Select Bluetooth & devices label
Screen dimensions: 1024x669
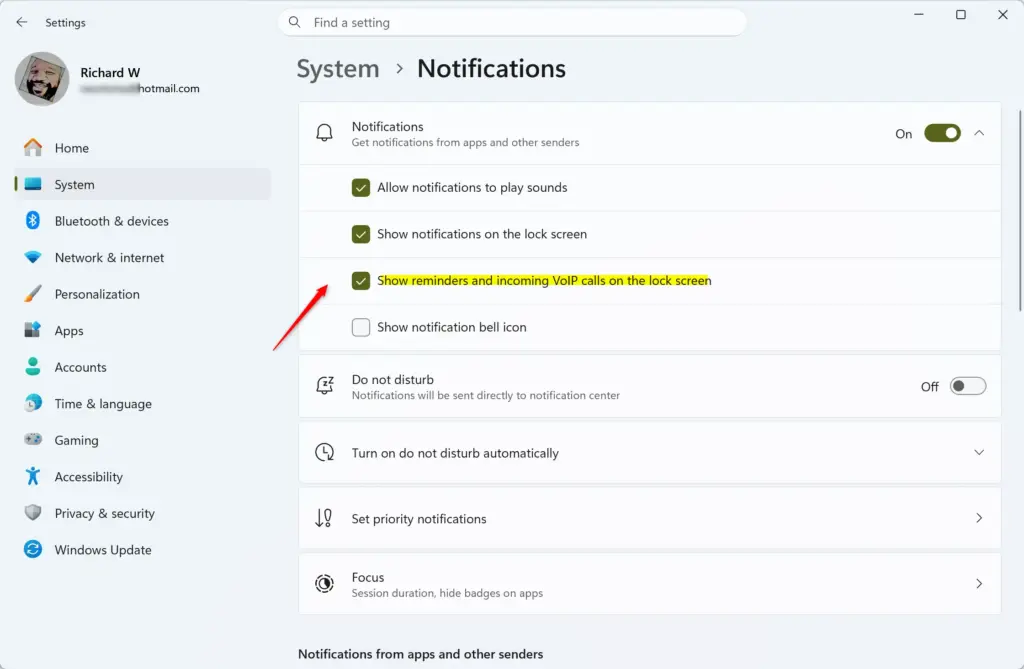point(112,221)
